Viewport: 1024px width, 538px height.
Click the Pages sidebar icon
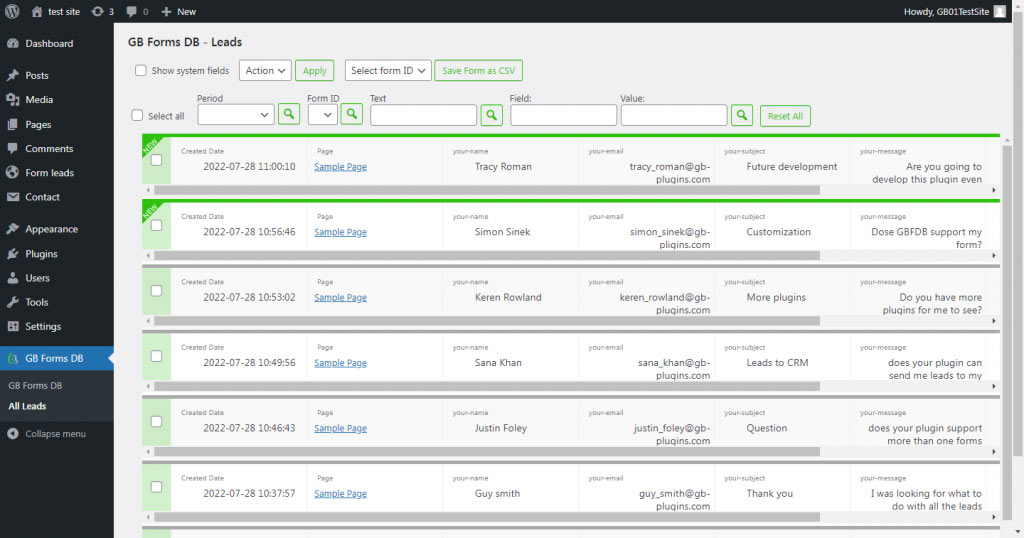pyautogui.click(x=12, y=125)
